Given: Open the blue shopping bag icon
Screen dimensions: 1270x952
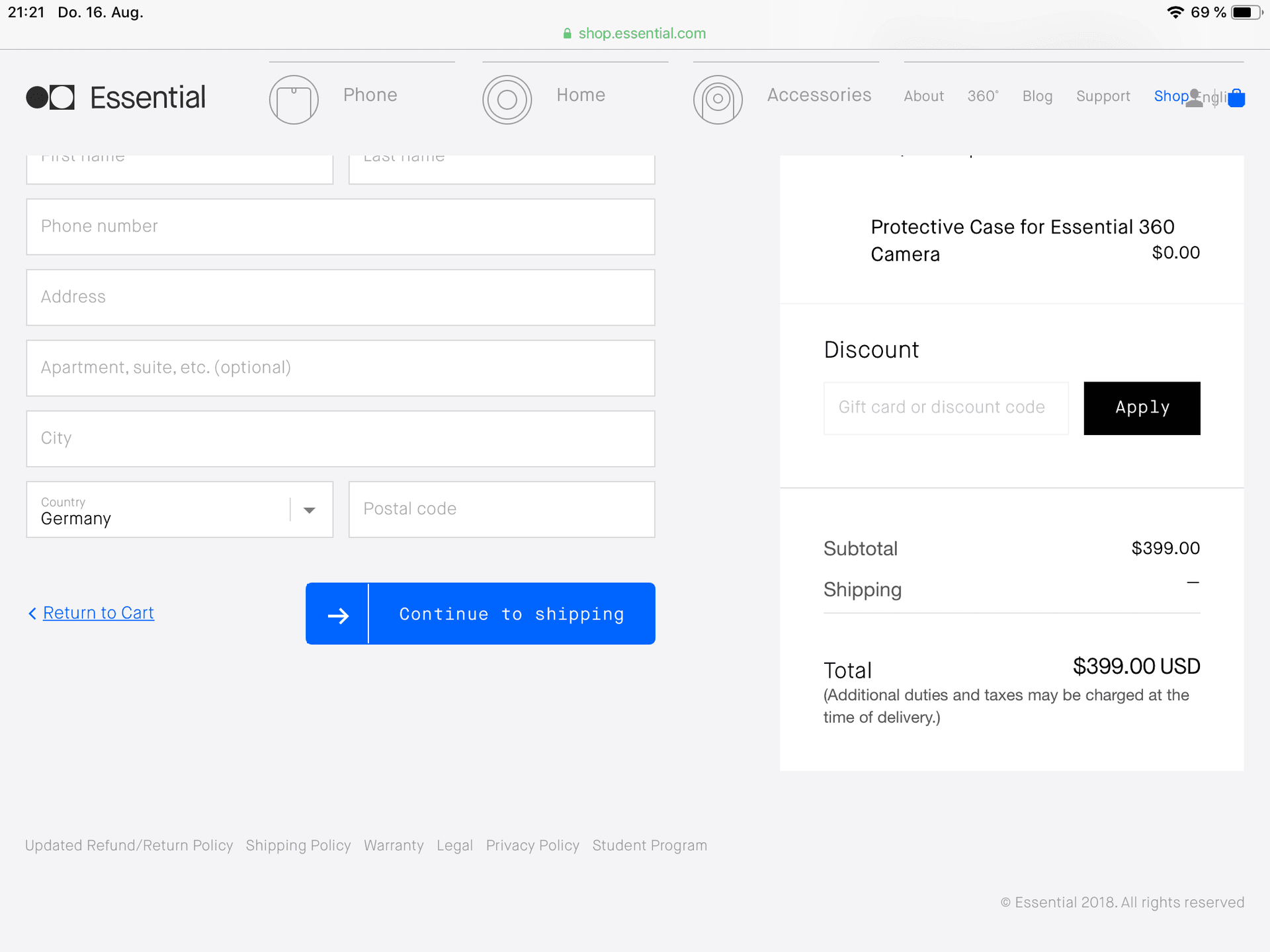Looking at the screenshot, I should pos(1236,98).
